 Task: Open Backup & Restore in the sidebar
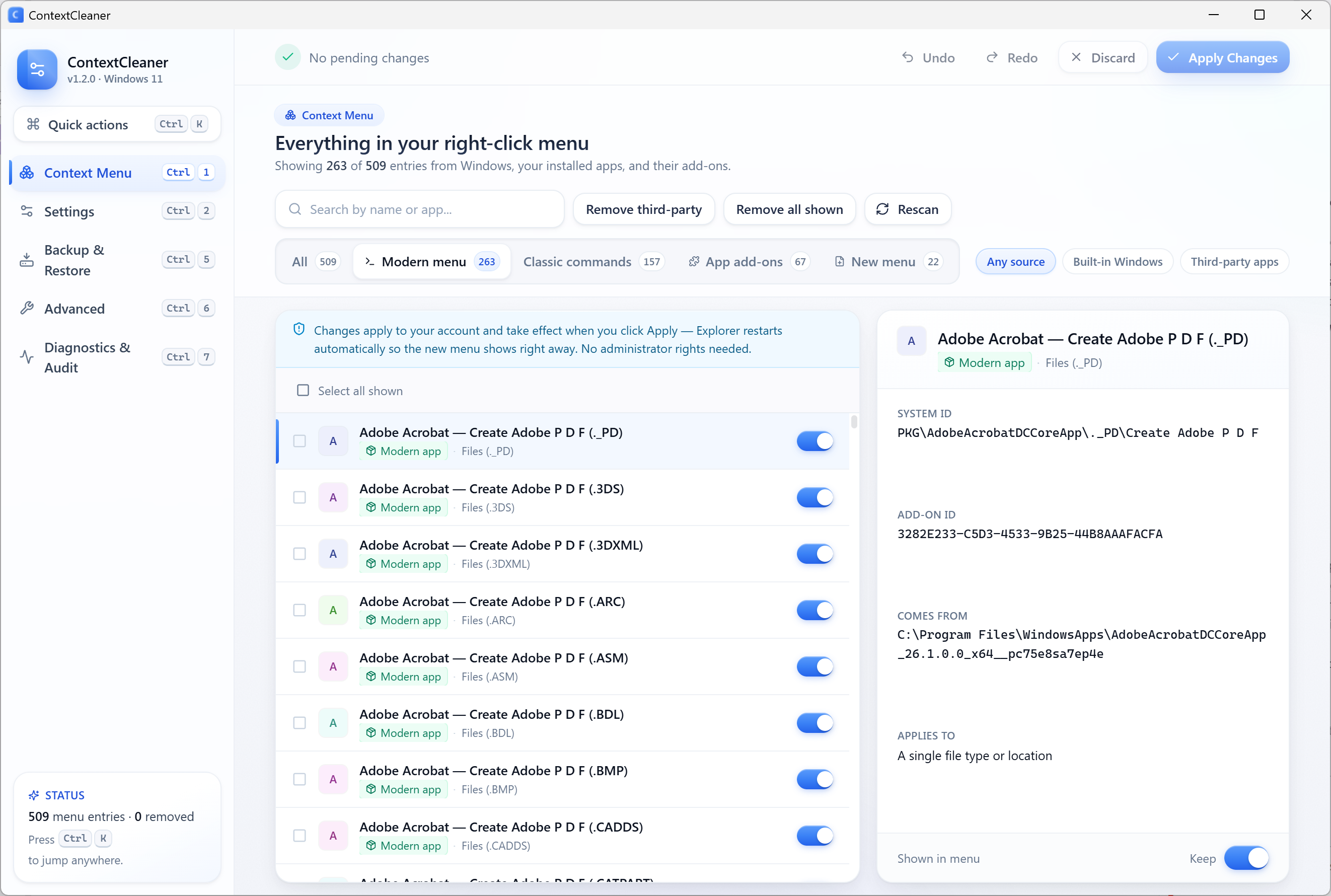[117, 260]
